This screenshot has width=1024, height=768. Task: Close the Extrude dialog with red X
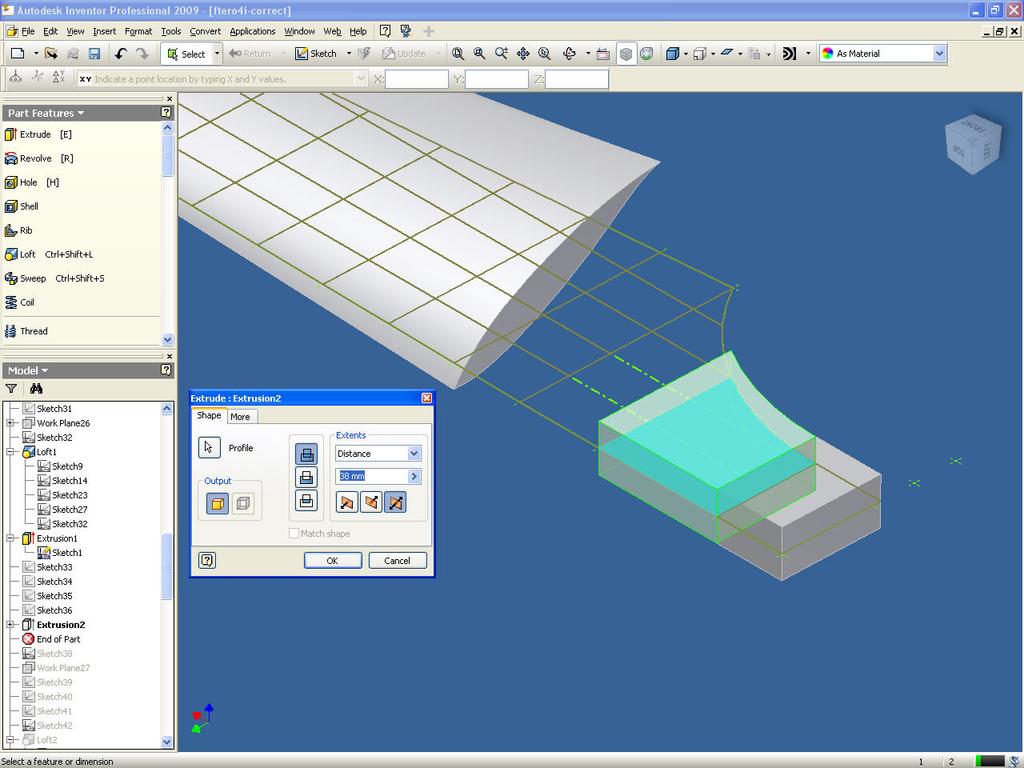(x=426, y=398)
